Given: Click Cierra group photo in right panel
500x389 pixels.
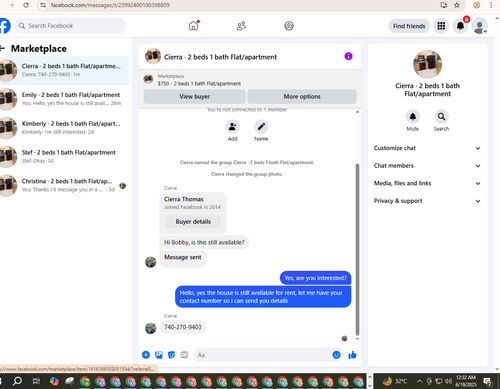Looking at the screenshot, I should (427, 64).
